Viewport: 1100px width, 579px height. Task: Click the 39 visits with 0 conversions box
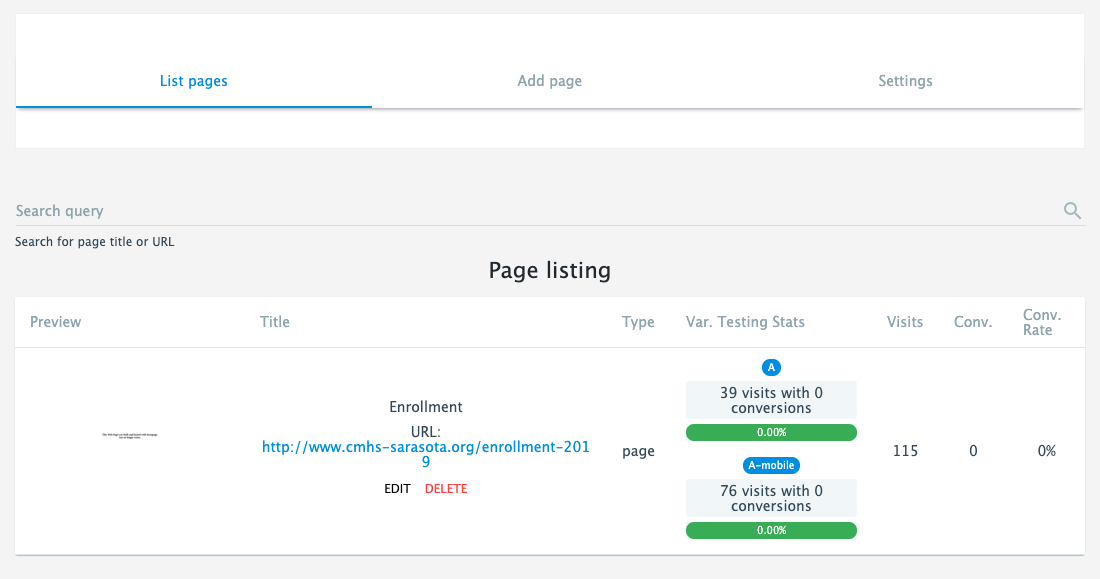(x=771, y=400)
